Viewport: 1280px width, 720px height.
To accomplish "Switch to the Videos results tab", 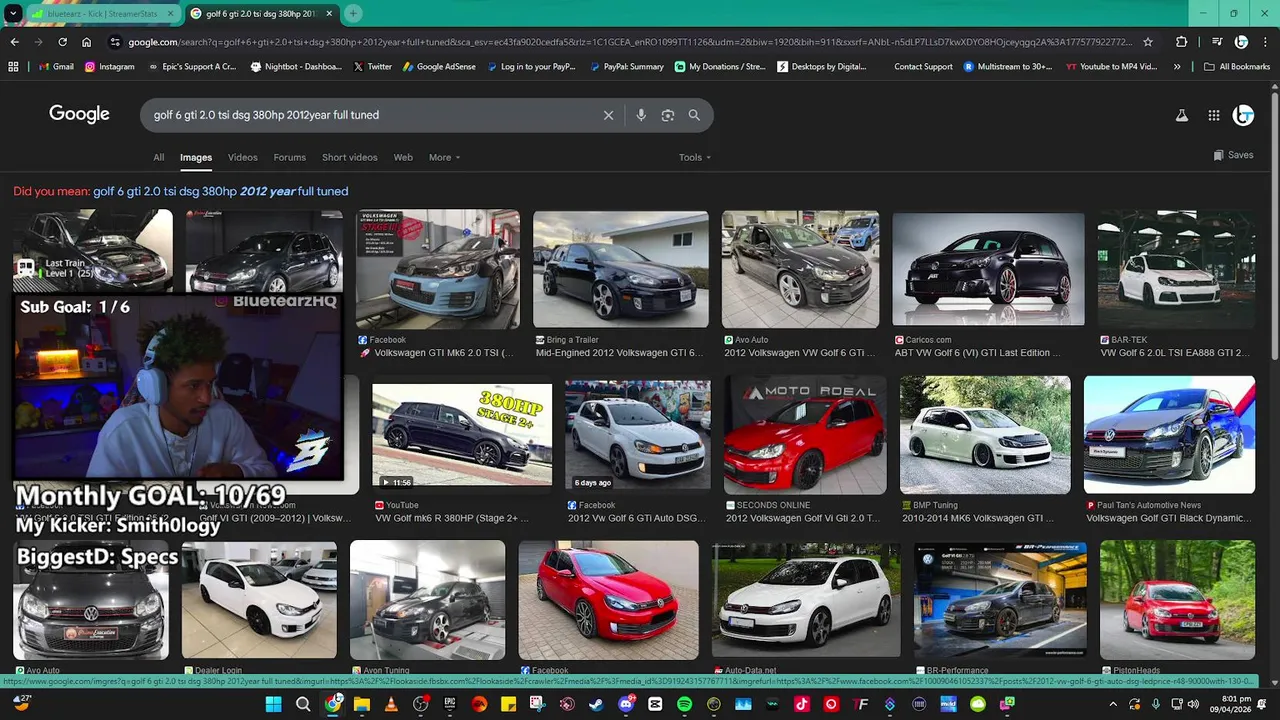I will pyautogui.click(x=243, y=157).
